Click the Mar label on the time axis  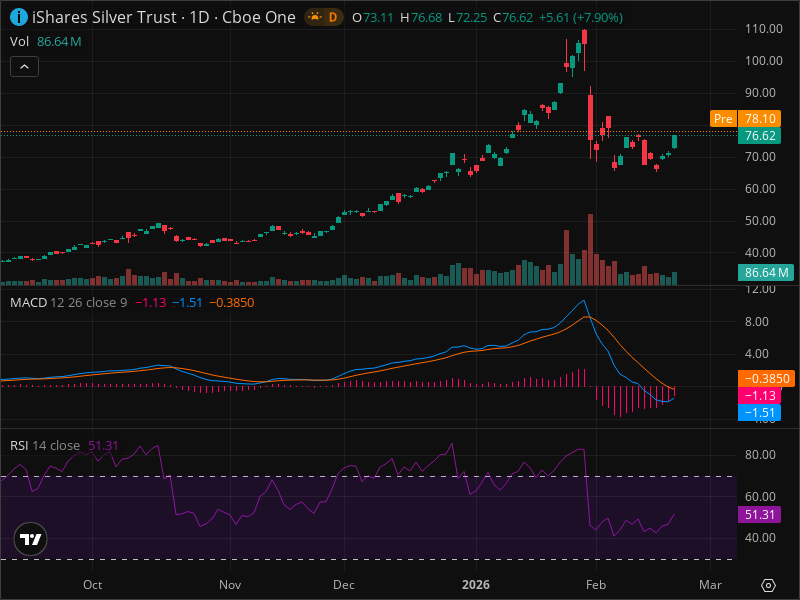[710, 585]
